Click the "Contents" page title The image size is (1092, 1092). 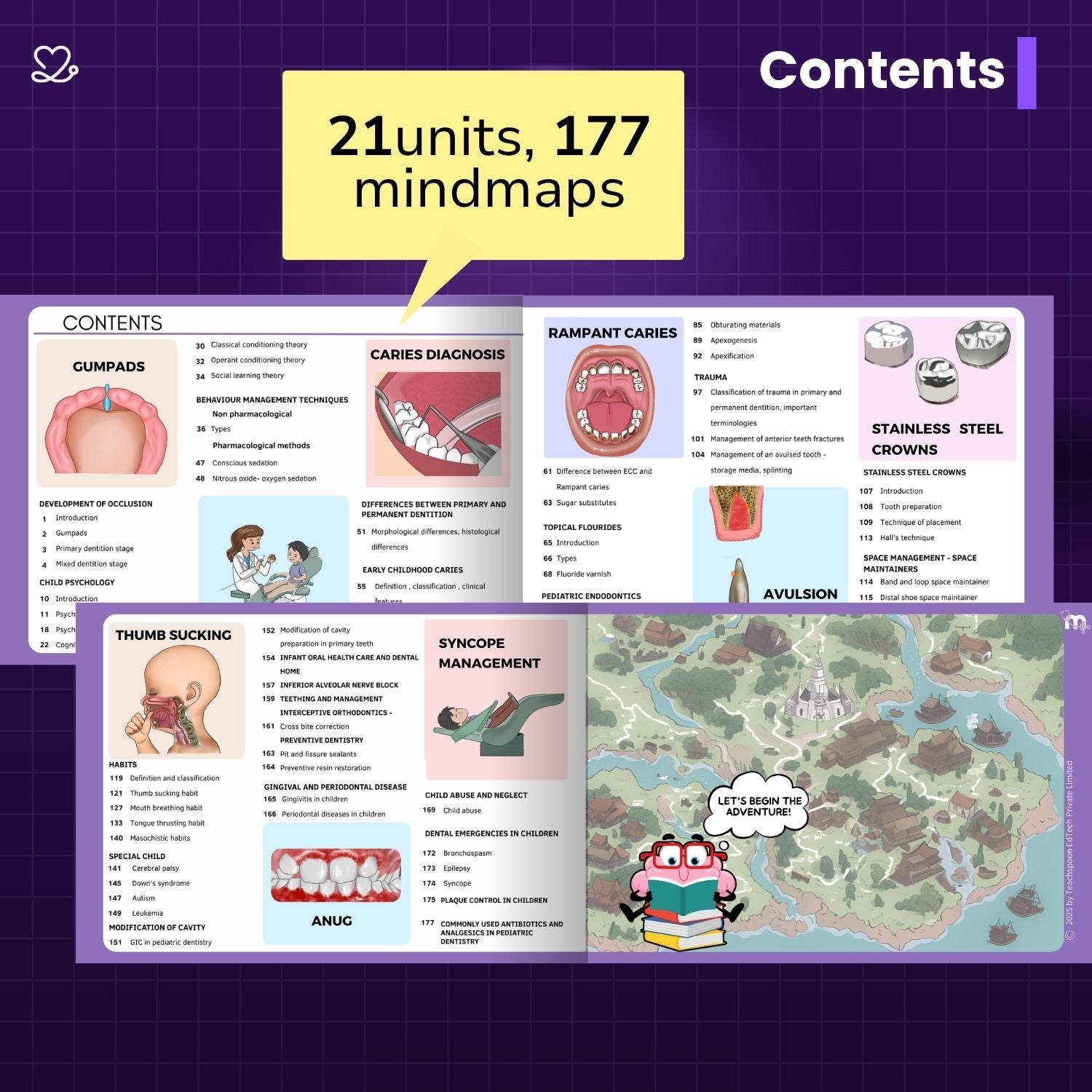click(881, 71)
